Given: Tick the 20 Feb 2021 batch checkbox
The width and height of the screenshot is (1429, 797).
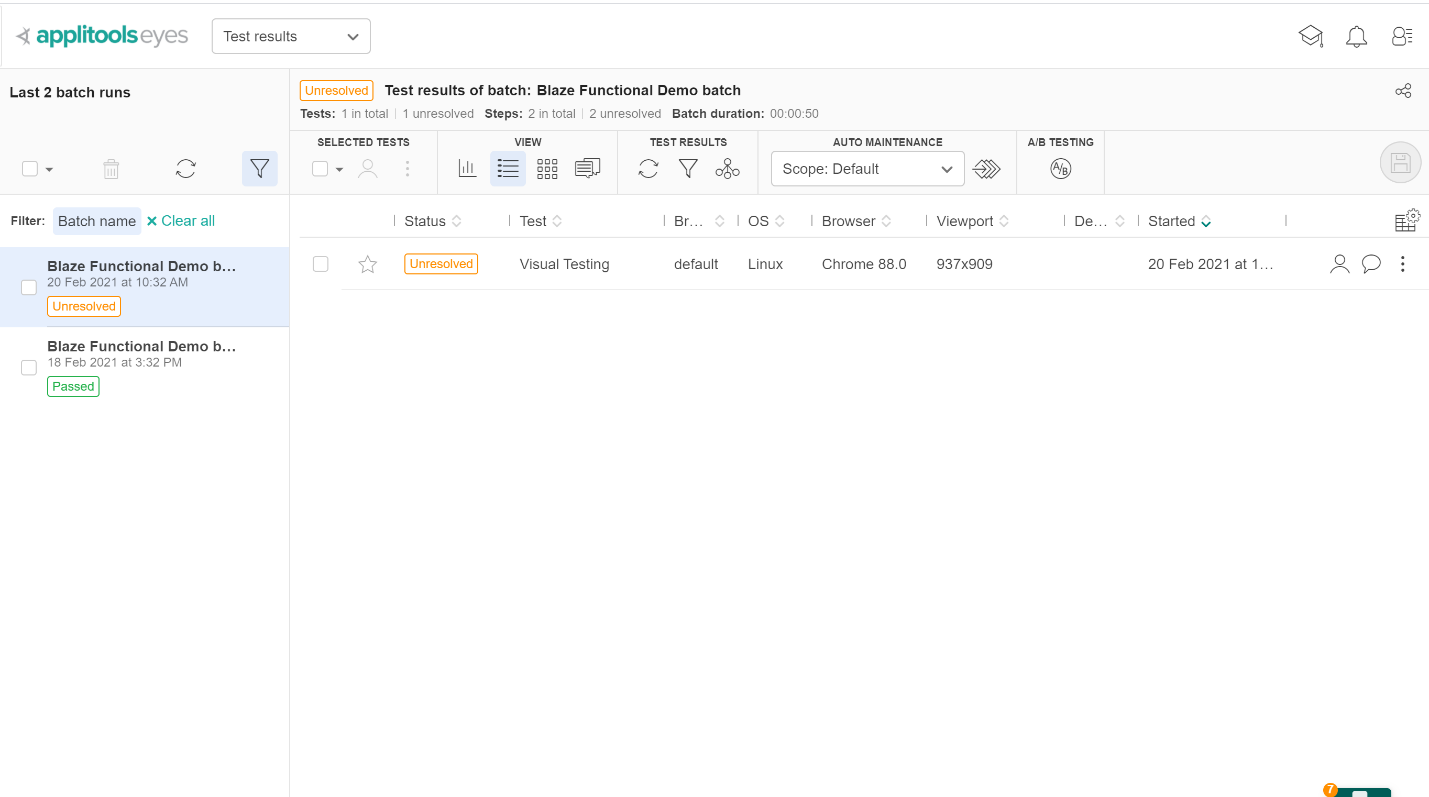Looking at the screenshot, I should (x=29, y=288).
